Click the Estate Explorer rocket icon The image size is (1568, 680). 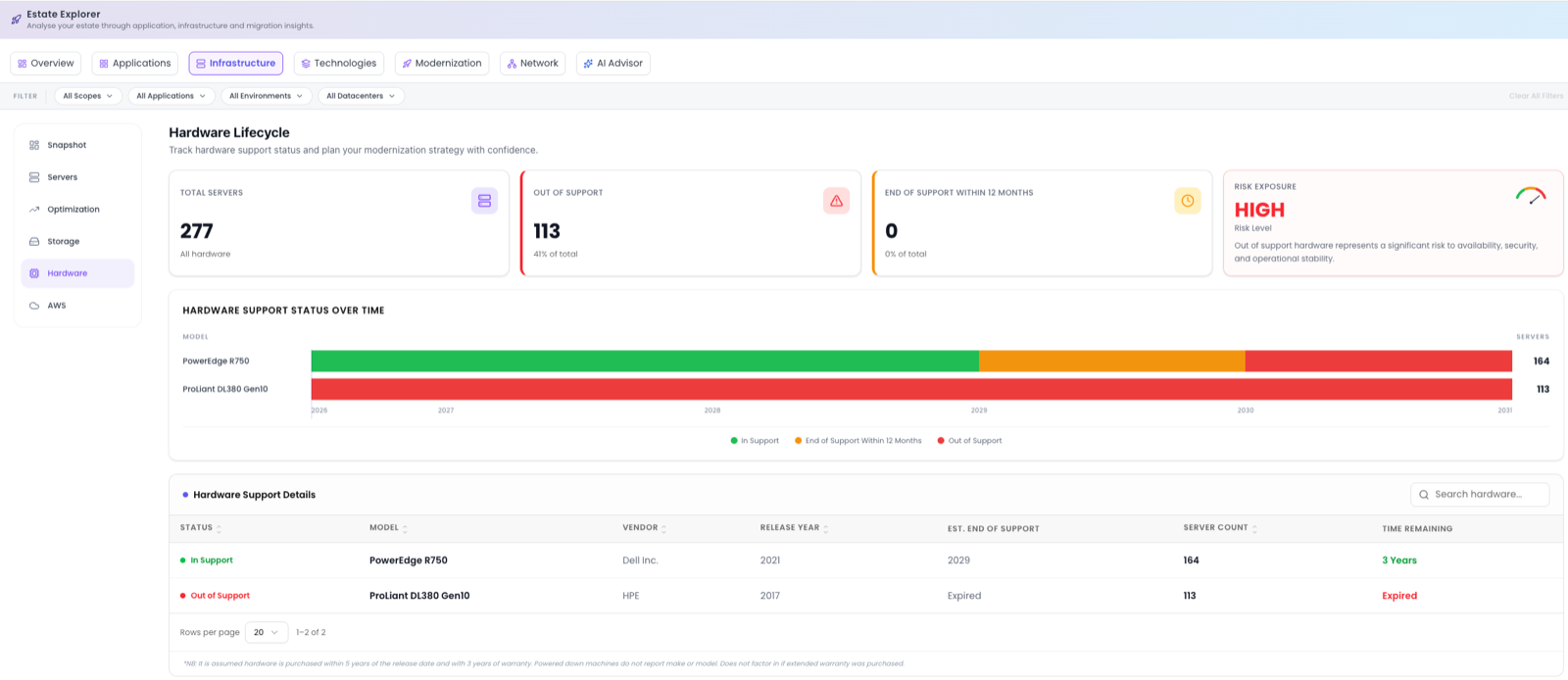click(16, 20)
